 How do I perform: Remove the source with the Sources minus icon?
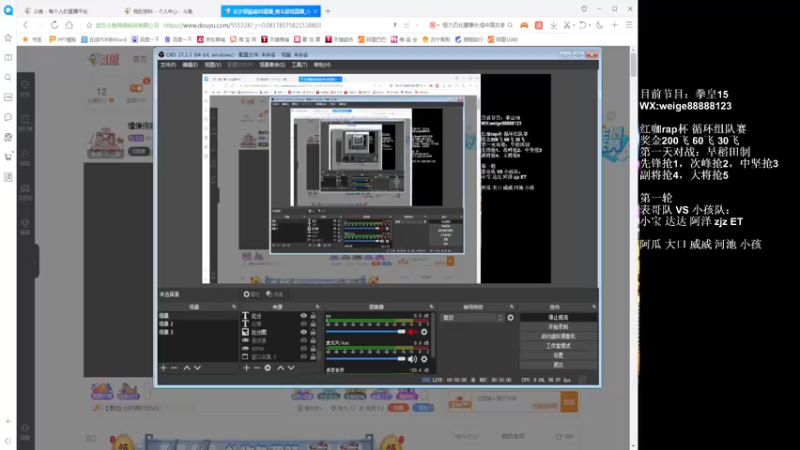[x=257, y=368]
